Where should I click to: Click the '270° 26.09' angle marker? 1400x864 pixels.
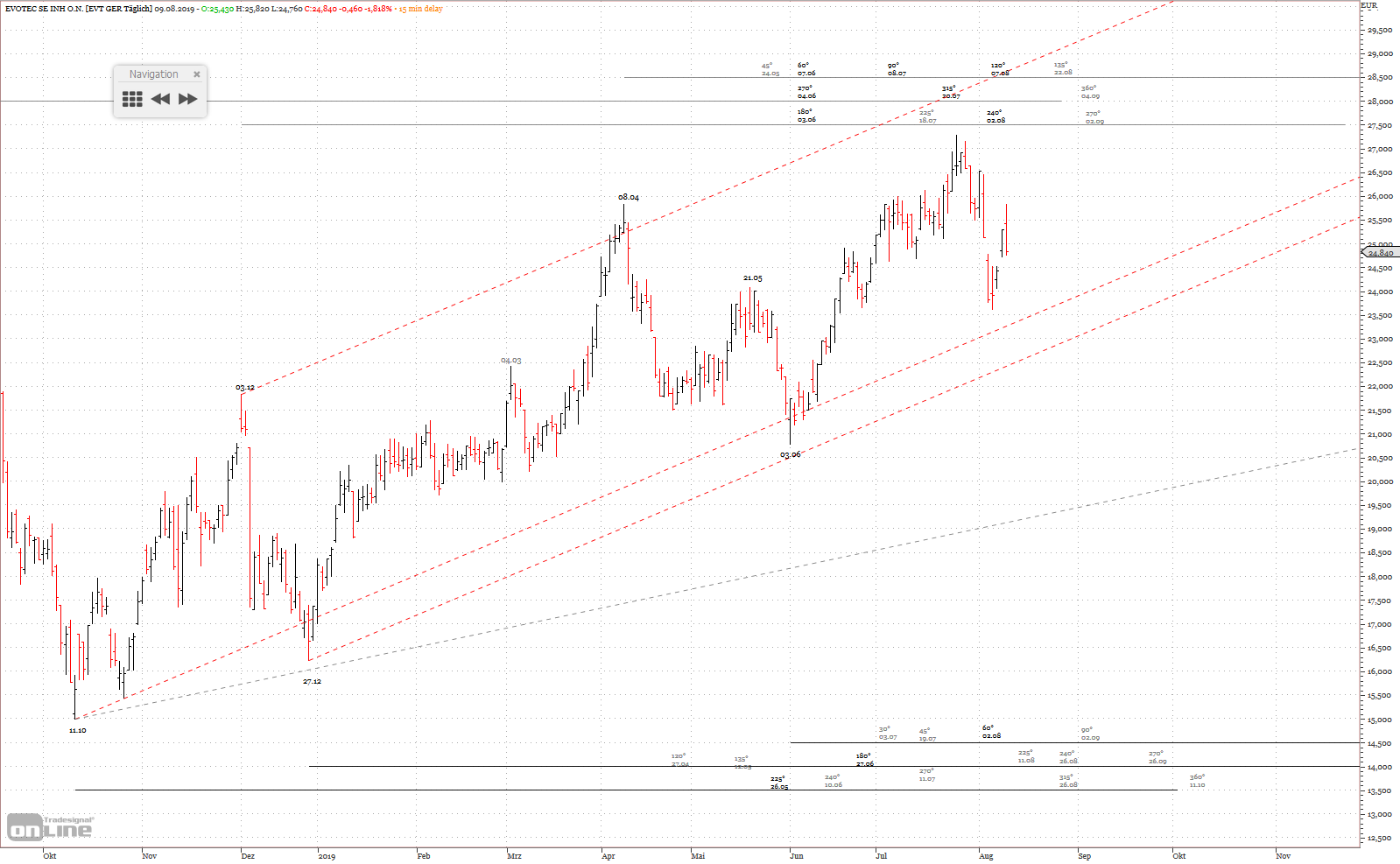click(1157, 757)
